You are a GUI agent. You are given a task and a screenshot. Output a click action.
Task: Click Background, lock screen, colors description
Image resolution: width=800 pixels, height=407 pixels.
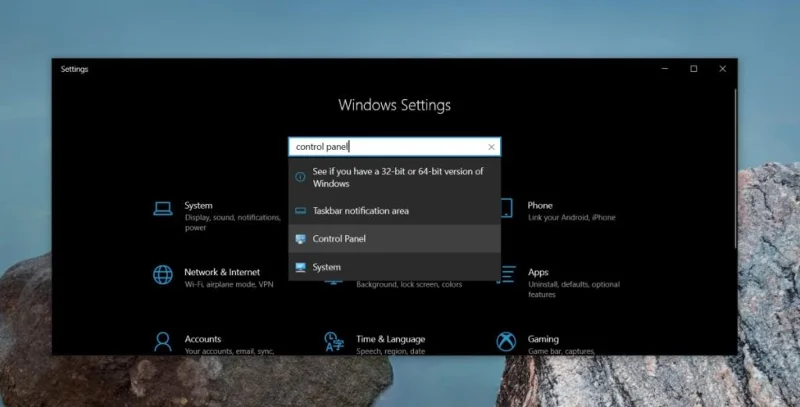409,285
